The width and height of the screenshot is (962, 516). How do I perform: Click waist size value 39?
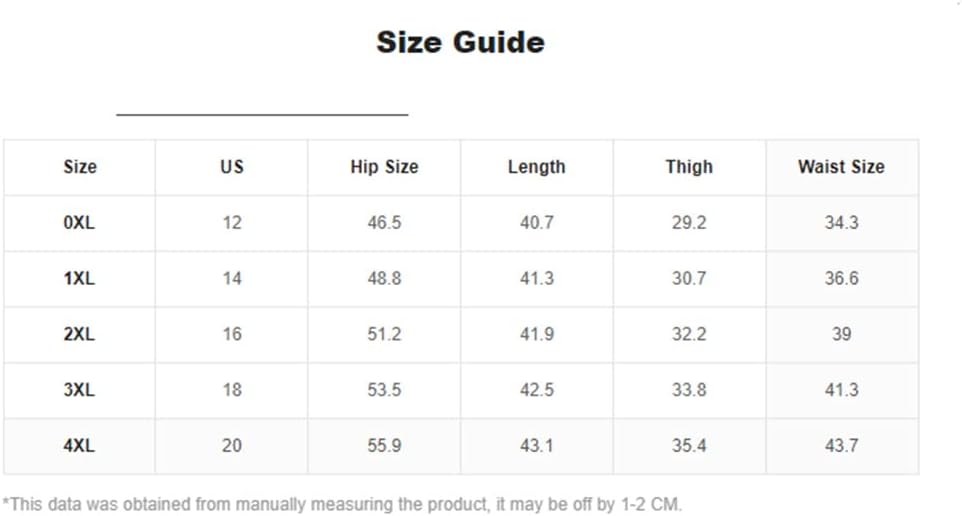tap(841, 334)
